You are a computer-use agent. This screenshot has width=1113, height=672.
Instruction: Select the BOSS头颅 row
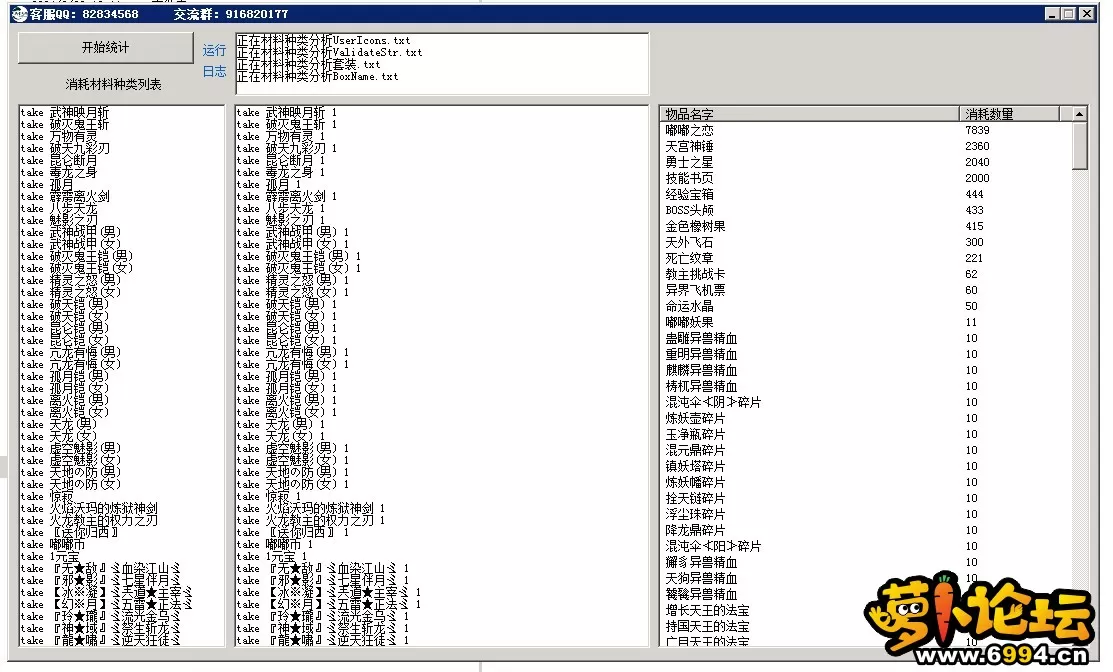(x=866, y=210)
